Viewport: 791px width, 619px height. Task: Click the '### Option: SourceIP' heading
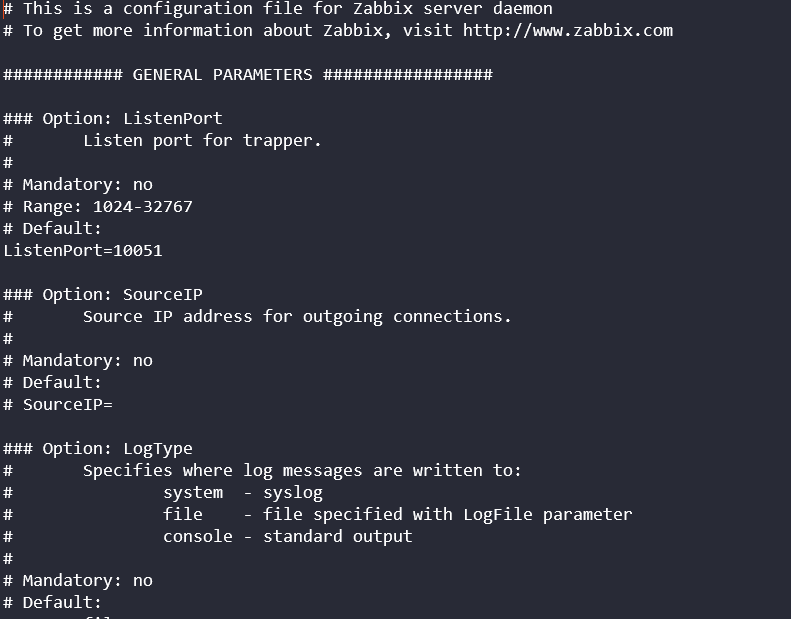pyautogui.click(x=103, y=294)
